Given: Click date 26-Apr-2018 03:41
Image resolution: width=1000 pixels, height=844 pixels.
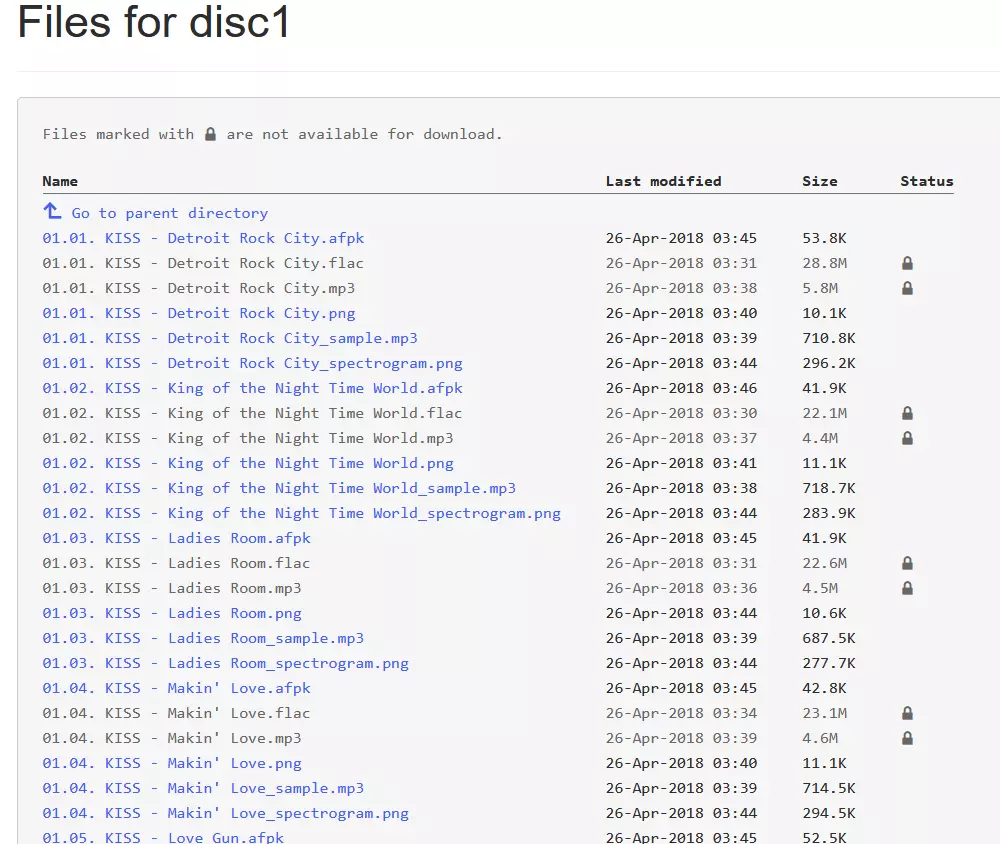Looking at the screenshot, I should click(x=681, y=463).
